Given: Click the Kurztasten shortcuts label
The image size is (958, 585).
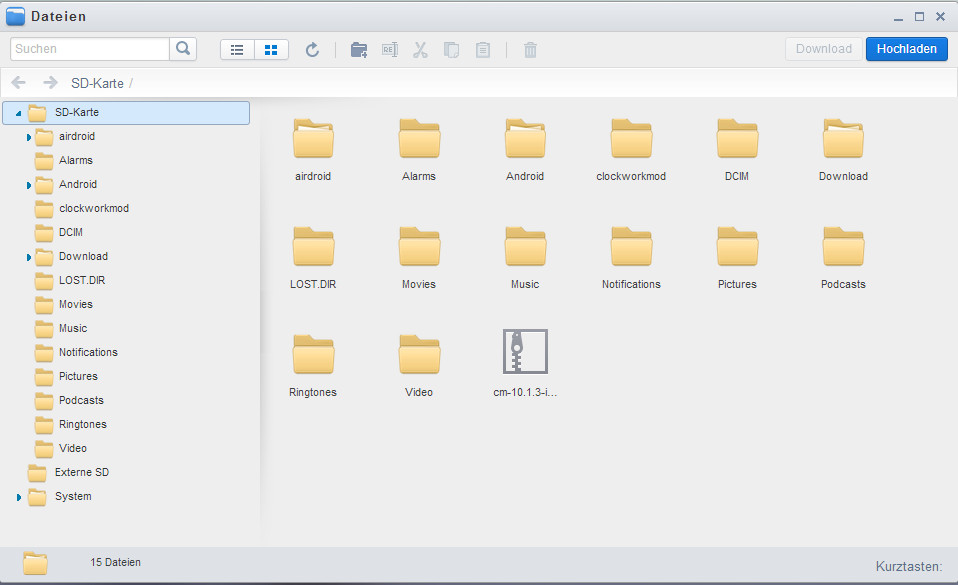Looking at the screenshot, I should click(909, 567).
